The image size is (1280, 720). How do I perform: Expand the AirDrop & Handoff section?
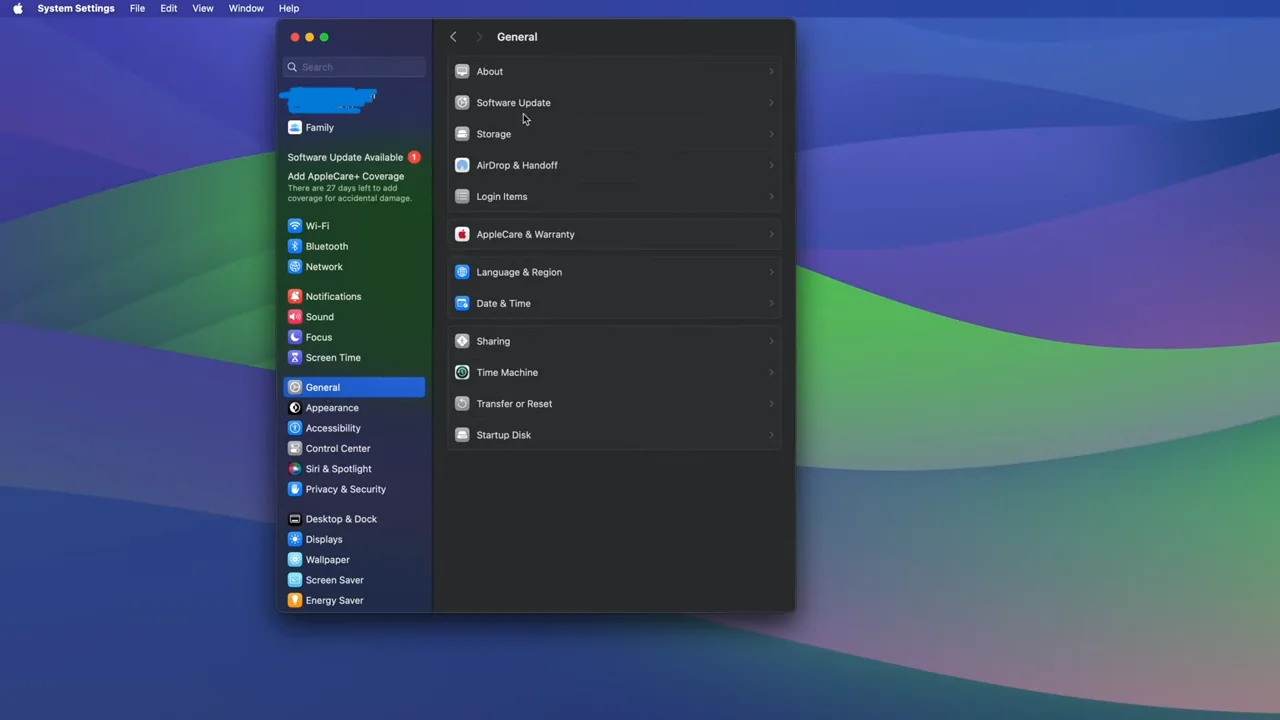pos(770,165)
